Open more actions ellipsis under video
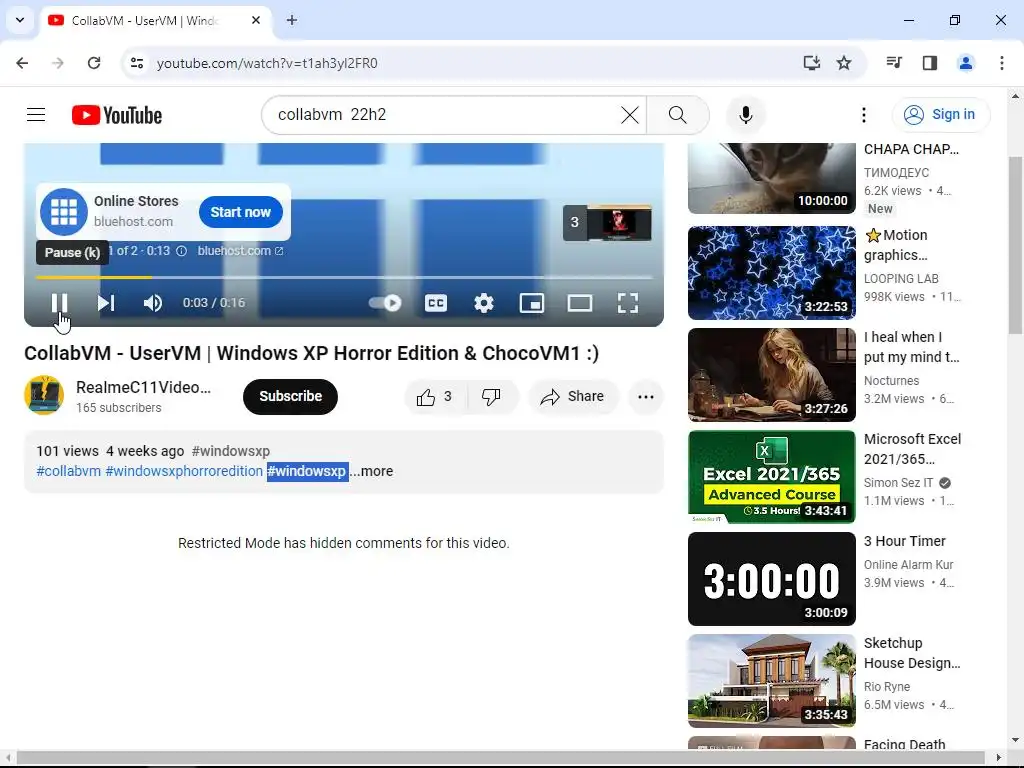 pyautogui.click(x=646, y=396)
